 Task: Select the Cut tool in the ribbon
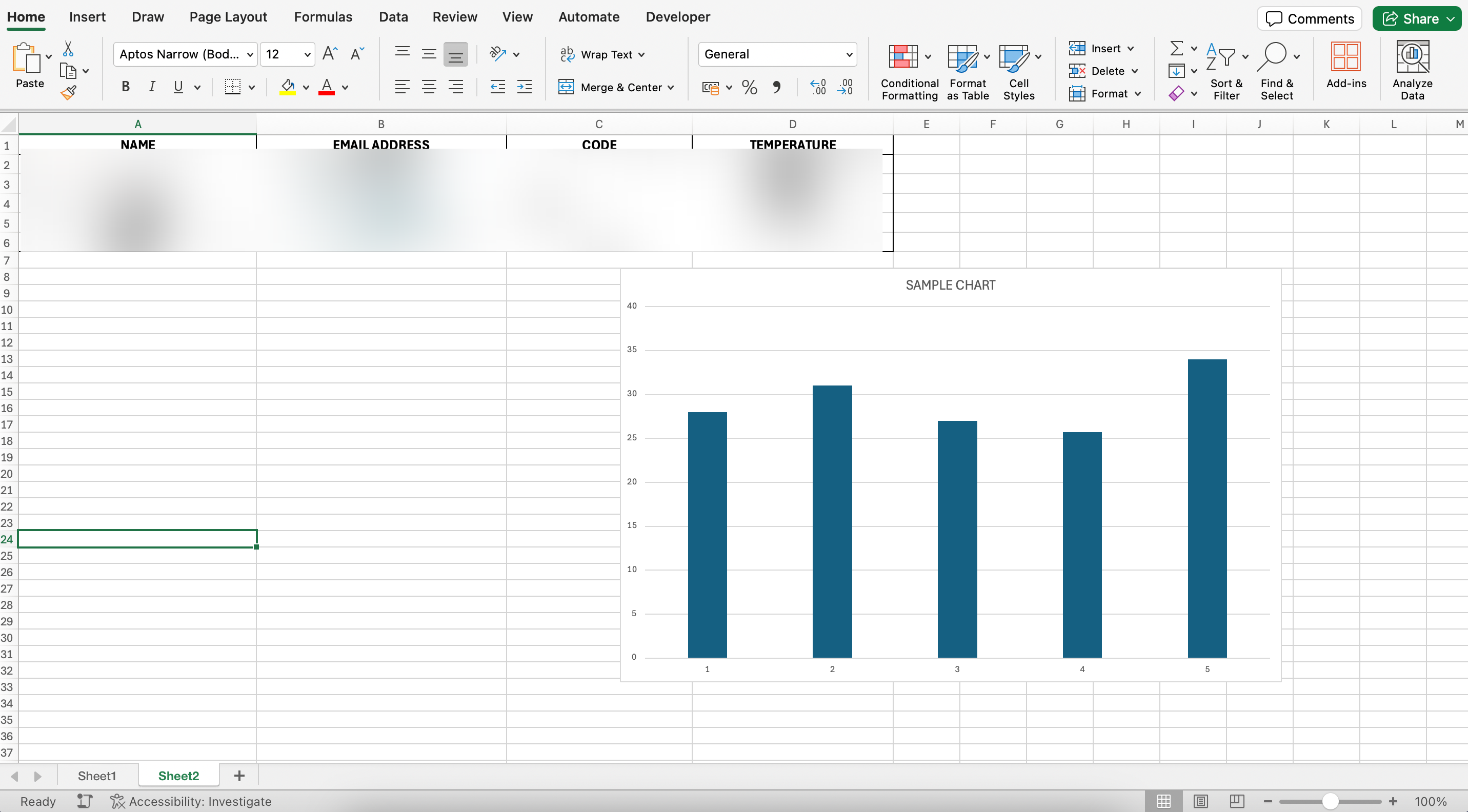(x=68, y=48)
